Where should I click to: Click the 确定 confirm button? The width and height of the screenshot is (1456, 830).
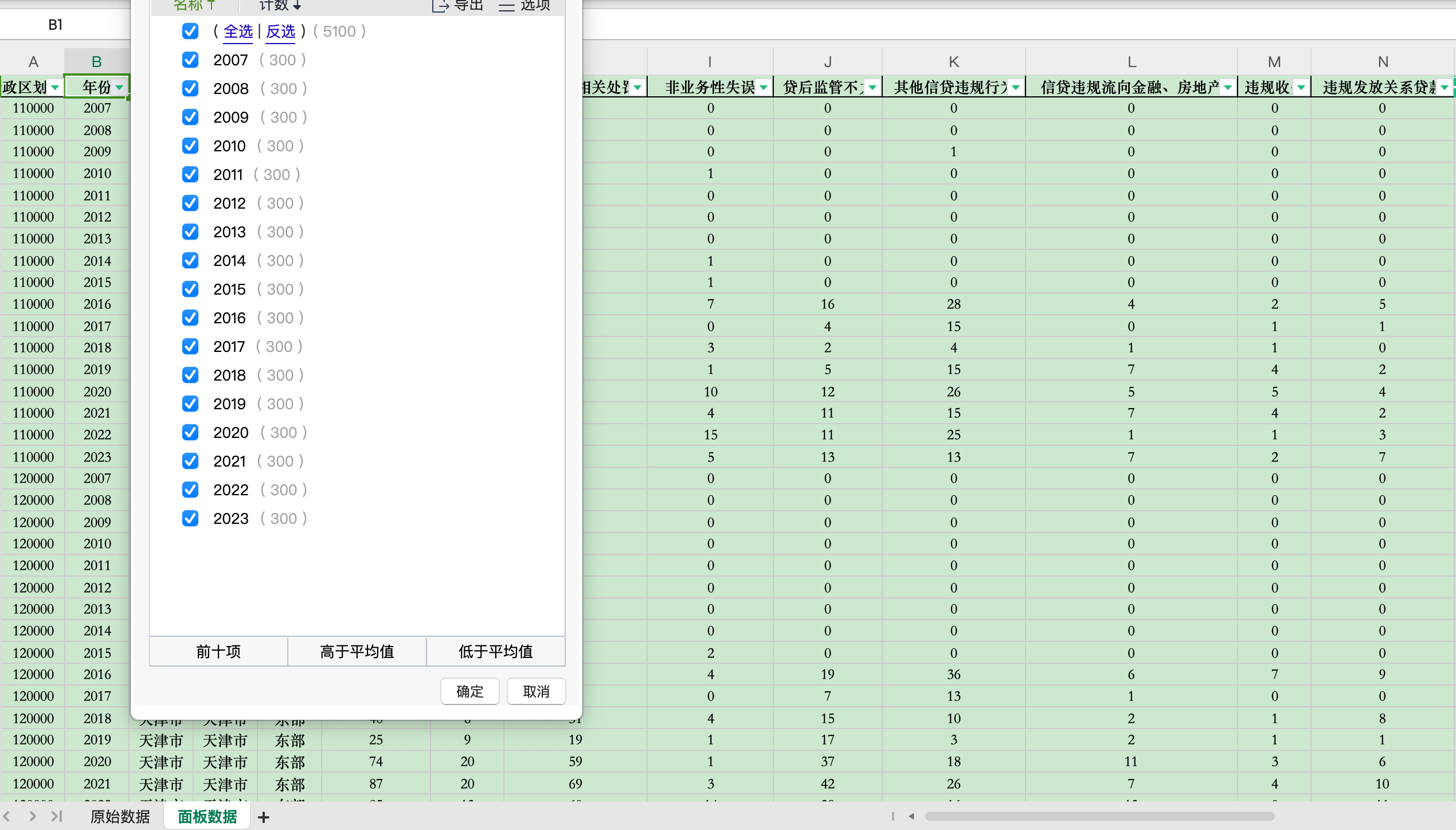pyautogui.click(x=469, y=691)
